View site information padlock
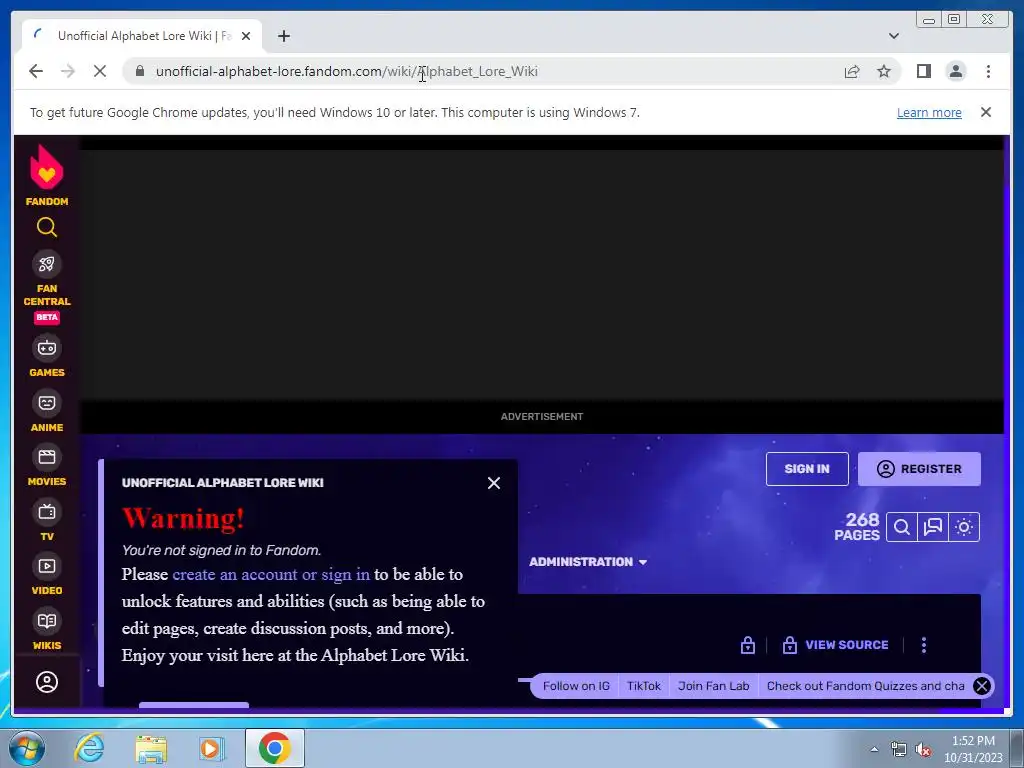The image size is (1024, 768). (140, 71)
